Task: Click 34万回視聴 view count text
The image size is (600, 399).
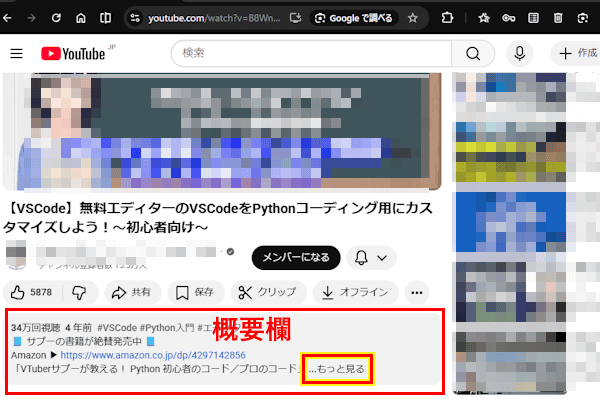Action: tap(36, 328)
